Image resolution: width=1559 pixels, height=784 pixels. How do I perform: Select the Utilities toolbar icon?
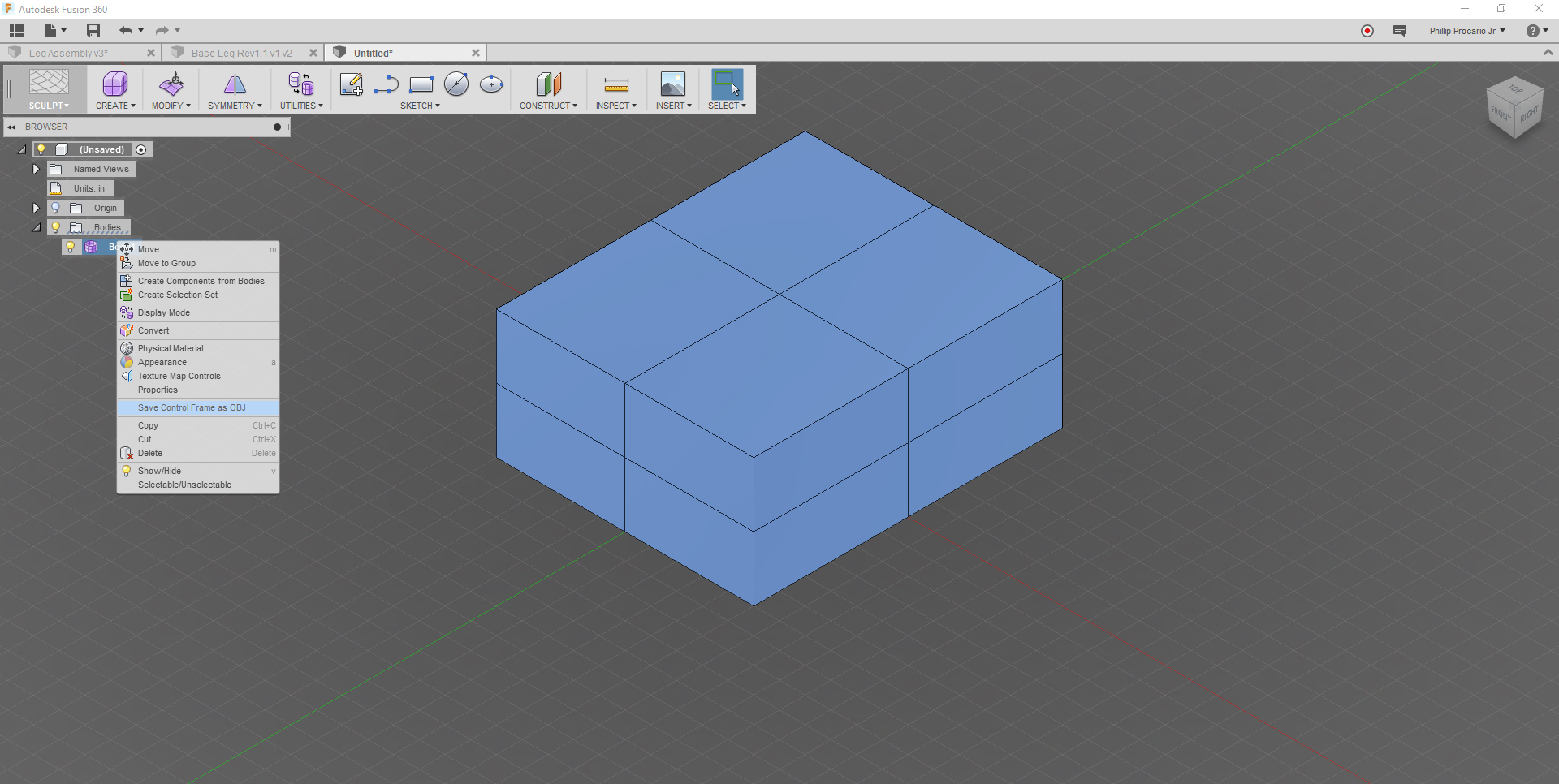pos(300,85)
